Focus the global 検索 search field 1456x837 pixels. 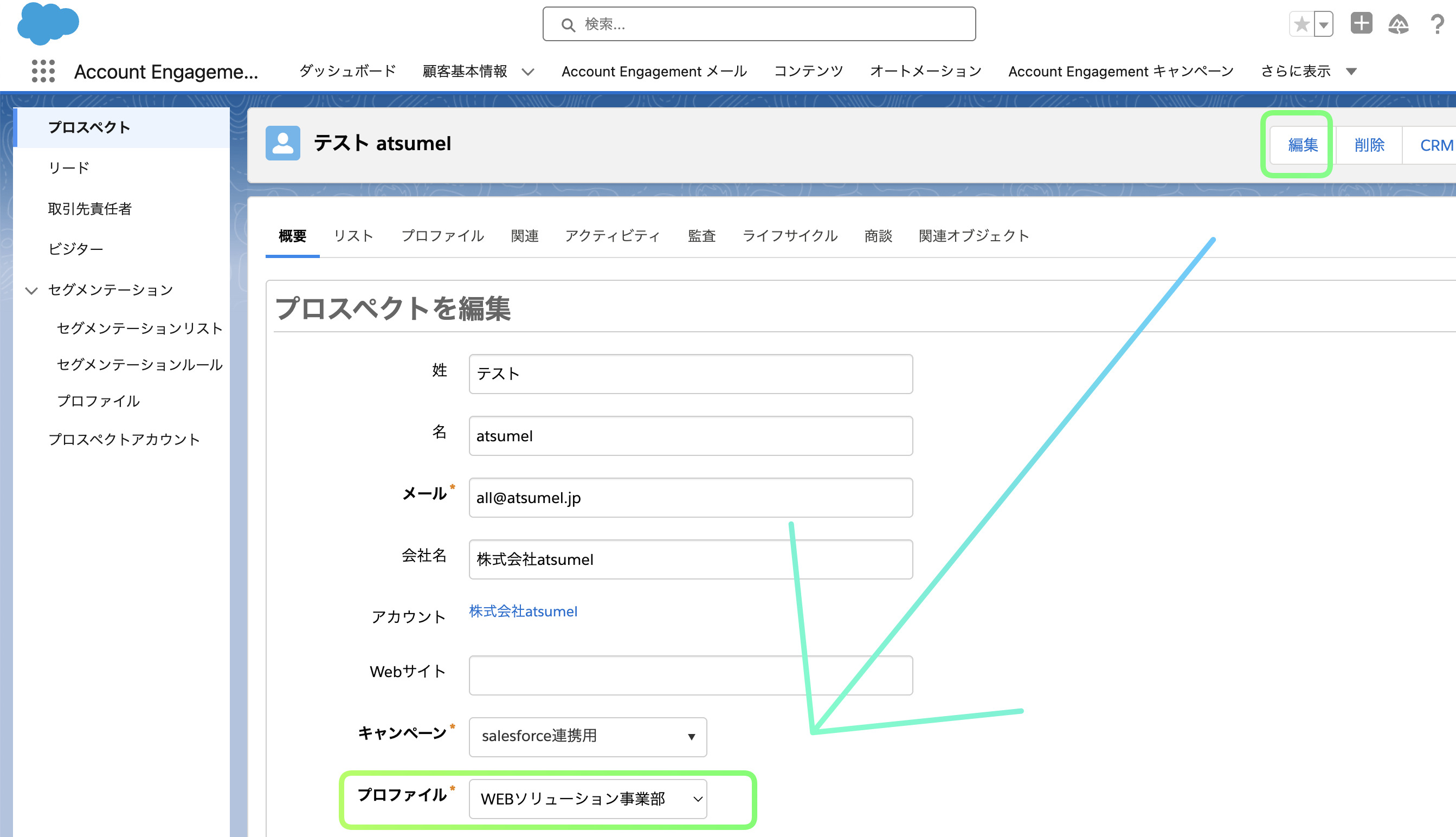pos(759,24)
